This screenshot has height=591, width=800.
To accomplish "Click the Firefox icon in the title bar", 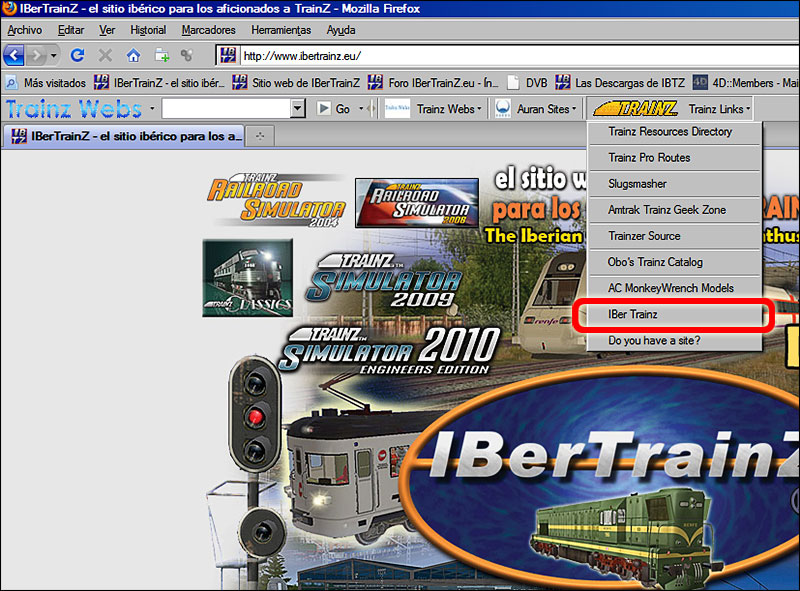I will (9, 9).
